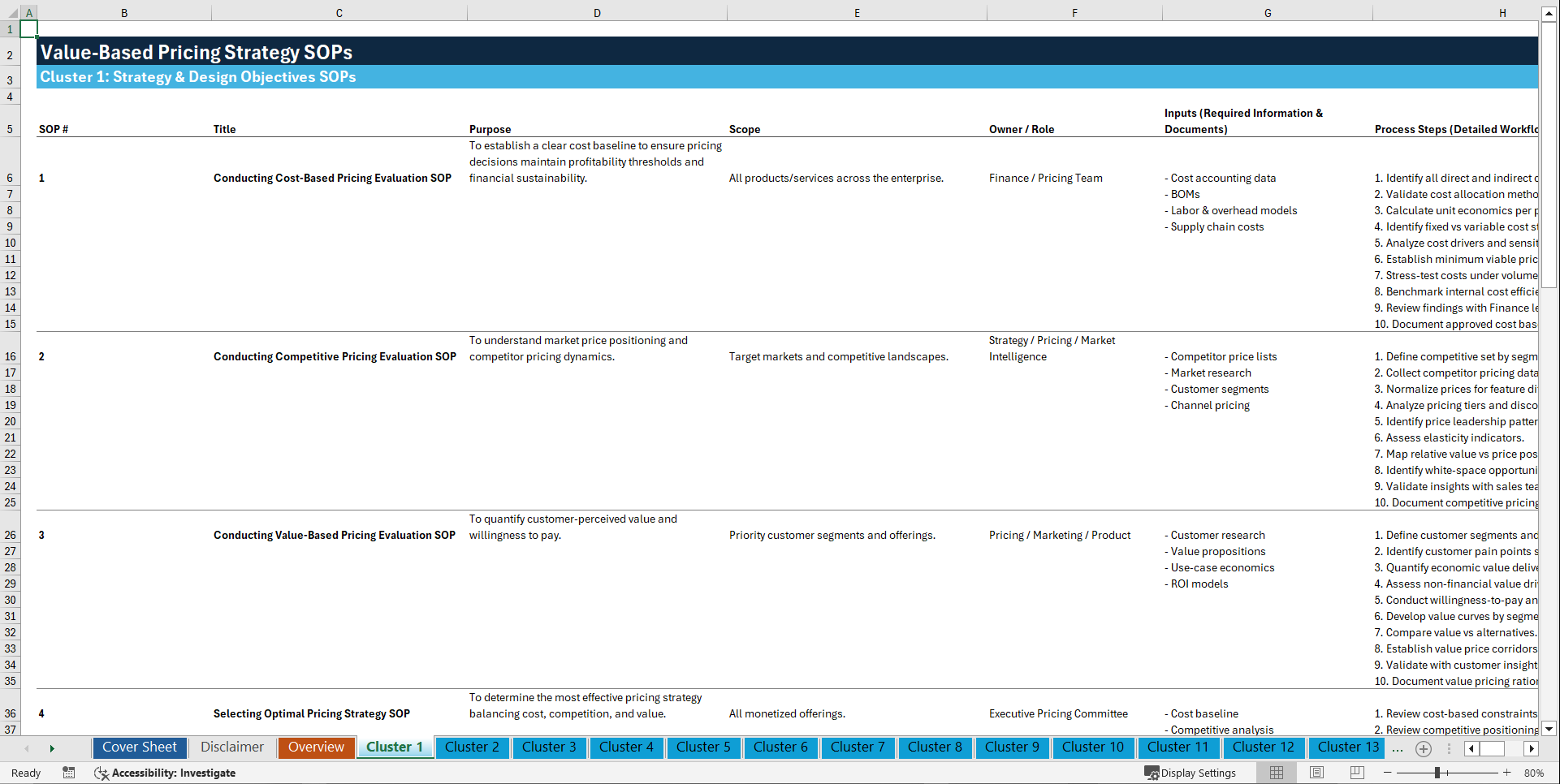Switch to the Cluster 5 tab
Viewport: 1560px width, 784px height.
click(703, 747)
